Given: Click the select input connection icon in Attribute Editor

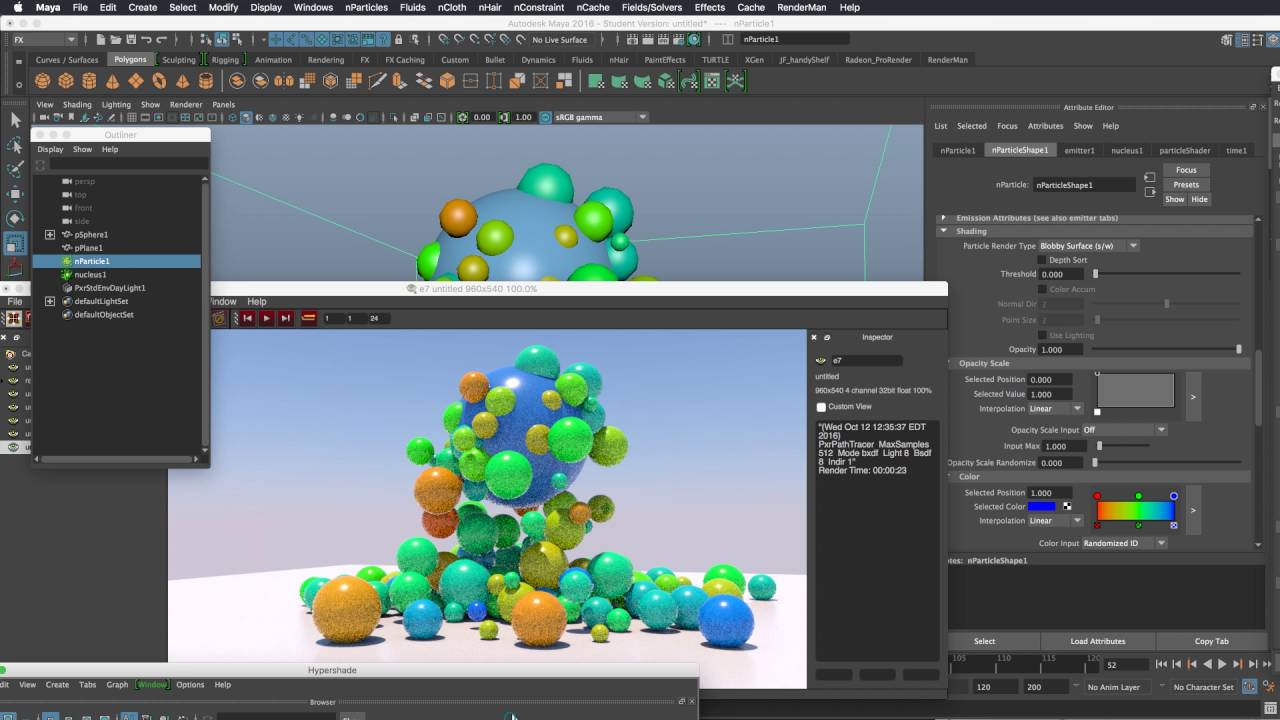Looking at the screenshot, I should coord(1150,177).
